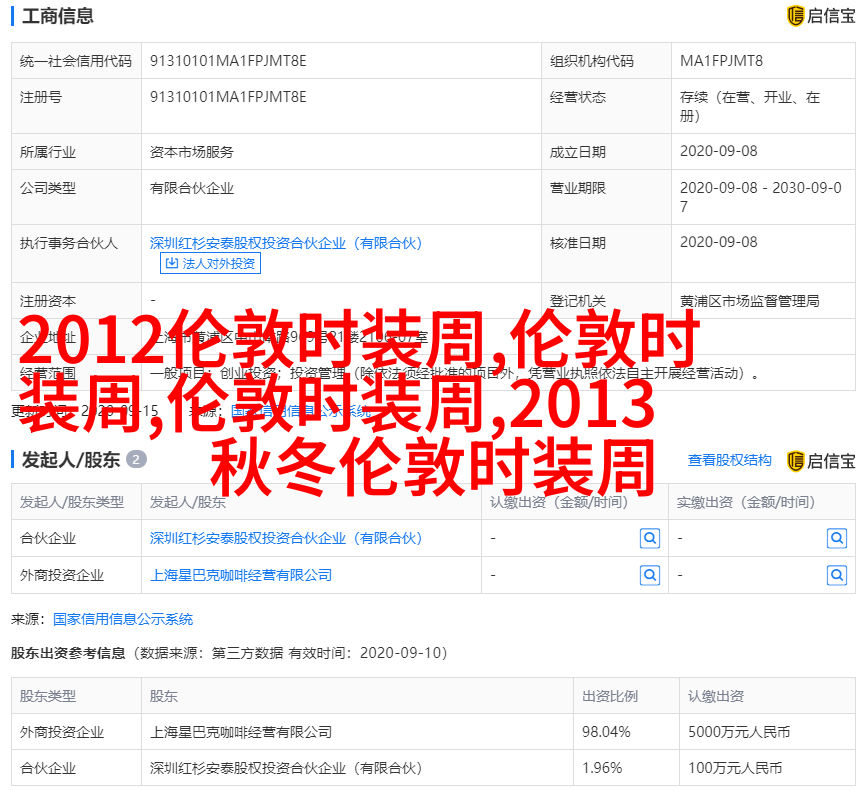Click the 核准日期 value 2020-09-08

pos(718,242)
